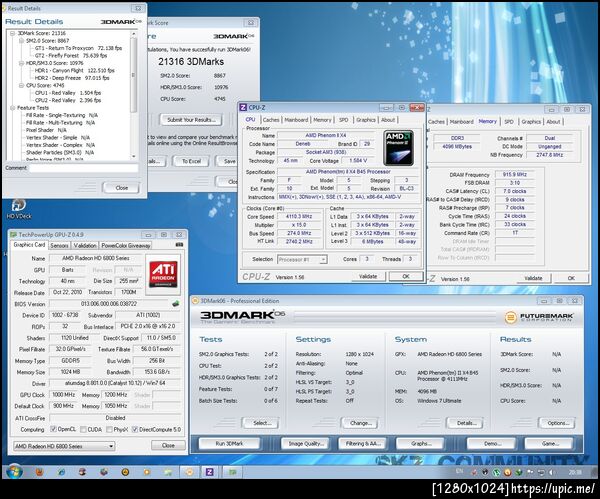Screen dimensions: 600x499
Task: Click the 3DMark06 title bar icon
Action: (195, 301)
